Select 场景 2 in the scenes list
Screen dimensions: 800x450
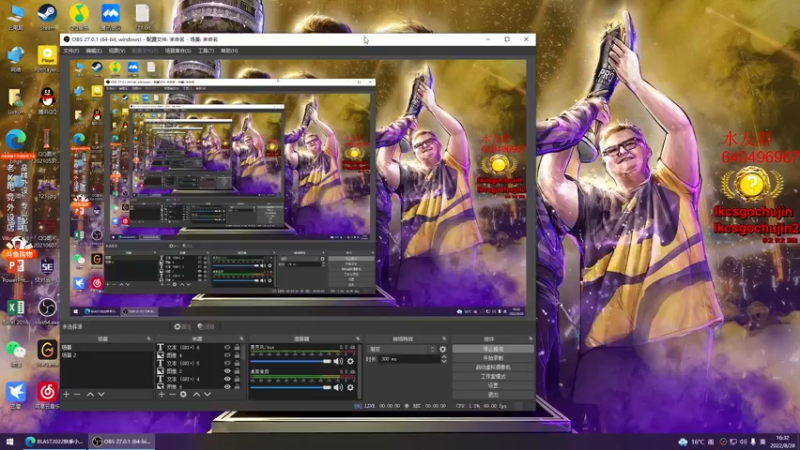click(x=107, y=355)
